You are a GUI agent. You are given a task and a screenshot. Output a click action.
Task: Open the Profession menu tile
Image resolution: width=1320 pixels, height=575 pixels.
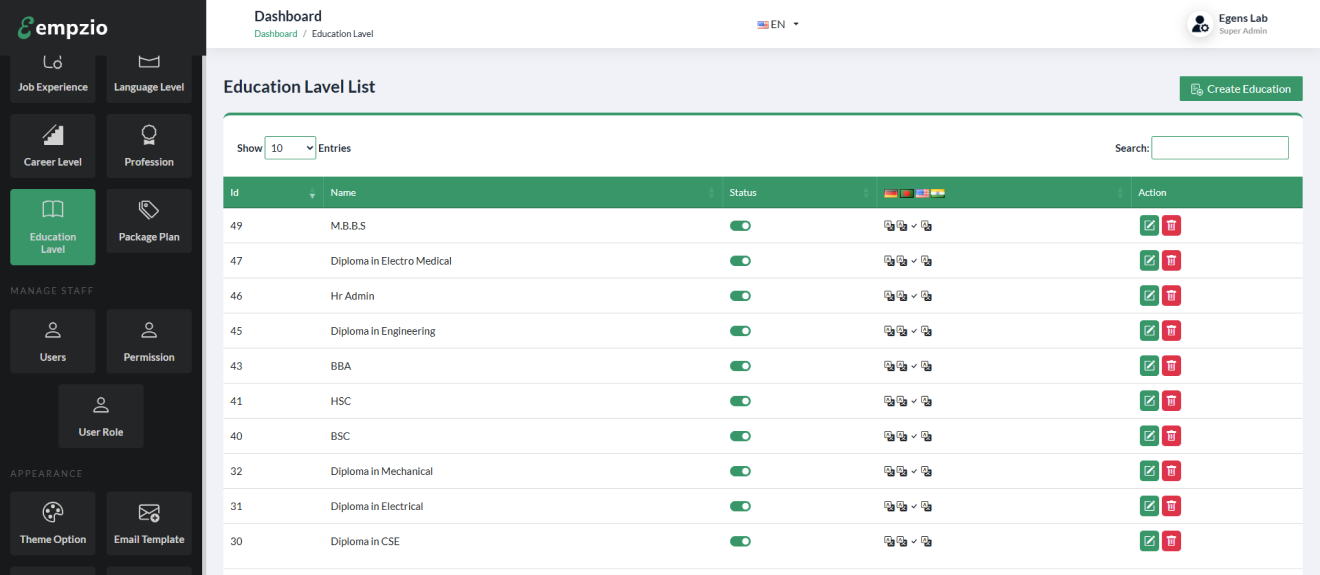149,146
